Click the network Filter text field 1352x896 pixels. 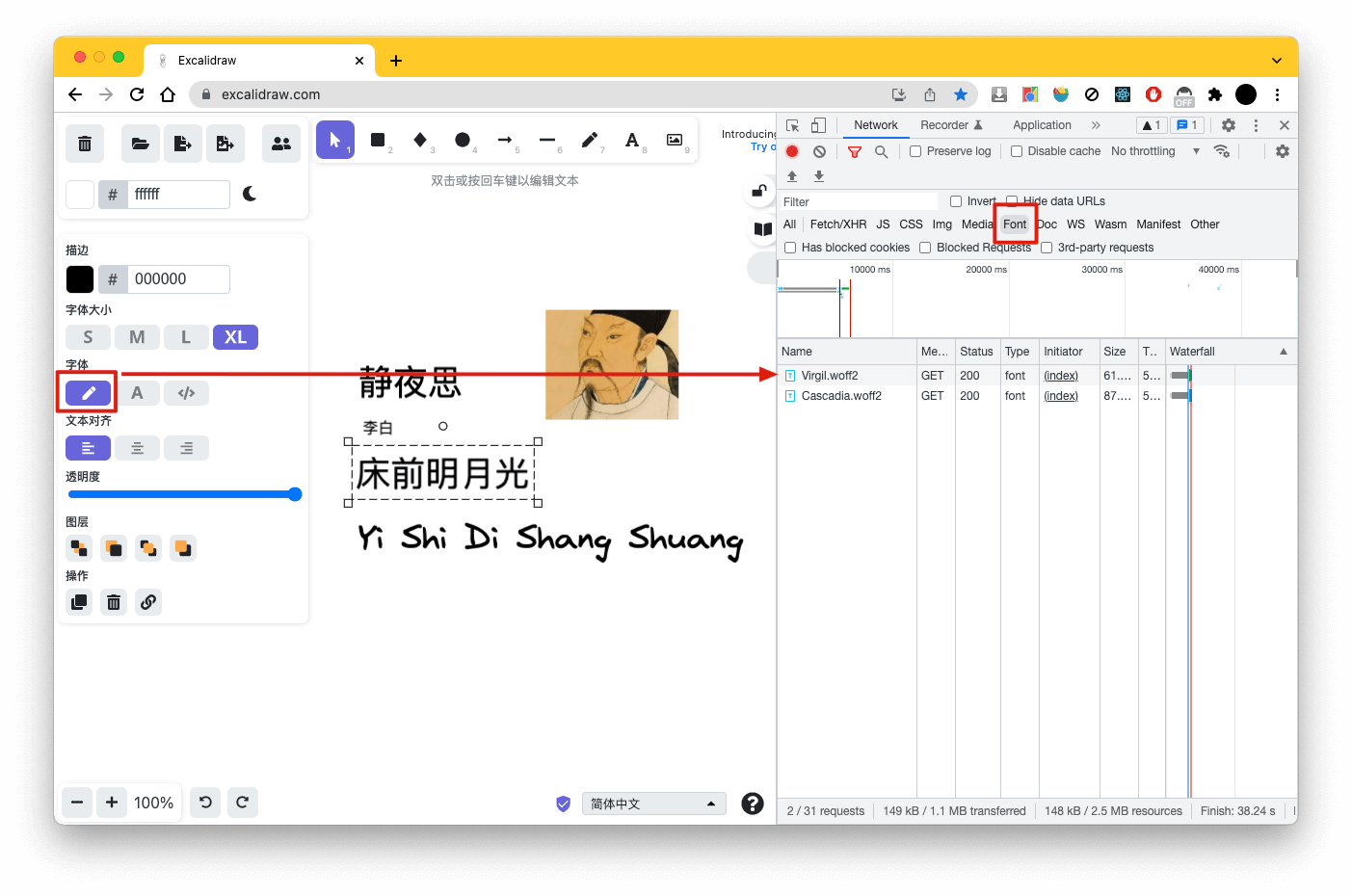click(859, 201)
